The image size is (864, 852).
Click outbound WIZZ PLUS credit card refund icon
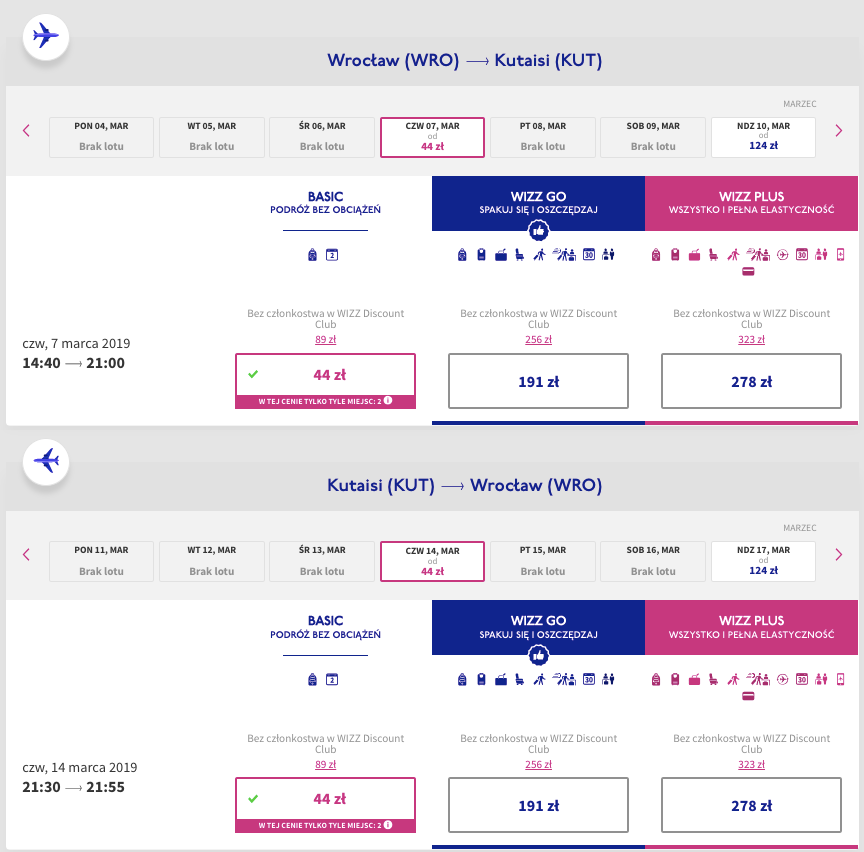[748, 272]
